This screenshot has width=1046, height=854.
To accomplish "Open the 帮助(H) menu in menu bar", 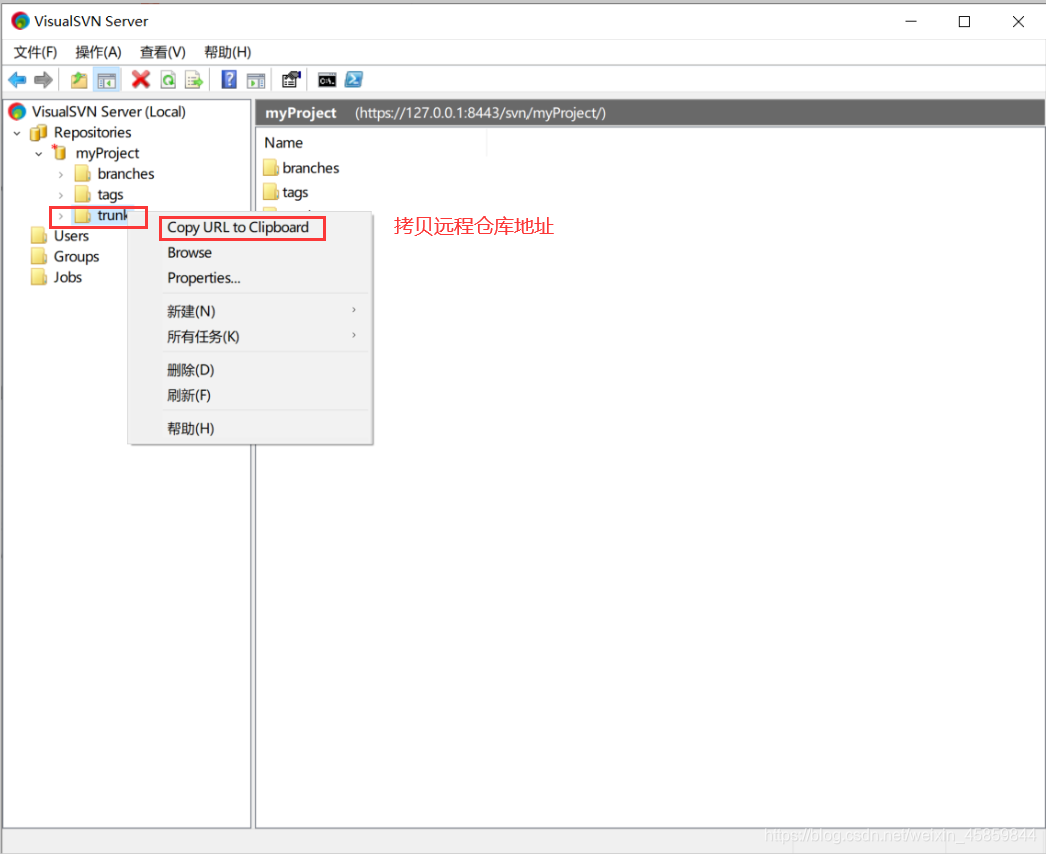I will click(227, 52).
